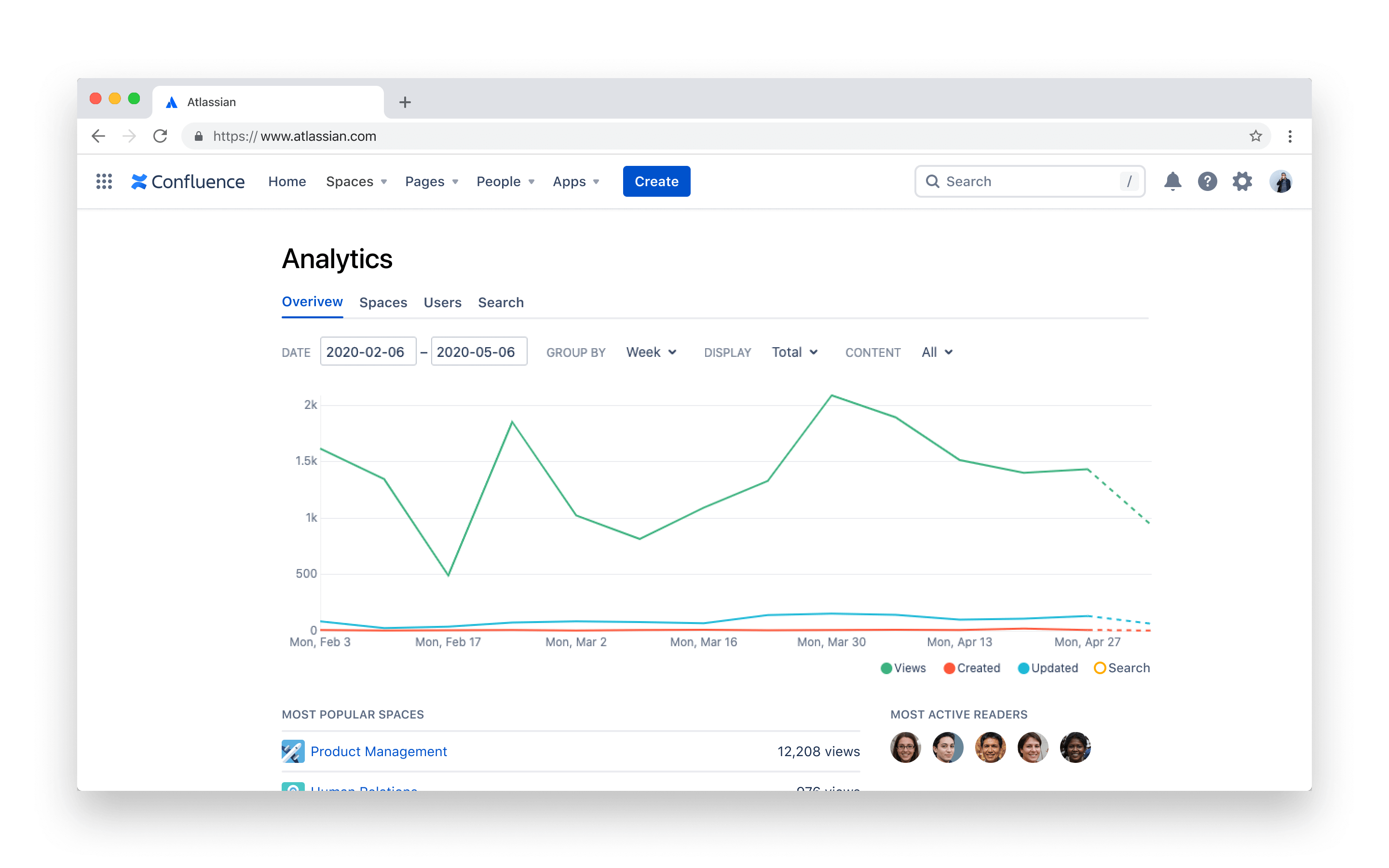This screenshot has height=868, width=1389.
Task: Click the Create button
Action: pyautogui.click(x=656, y=181)
